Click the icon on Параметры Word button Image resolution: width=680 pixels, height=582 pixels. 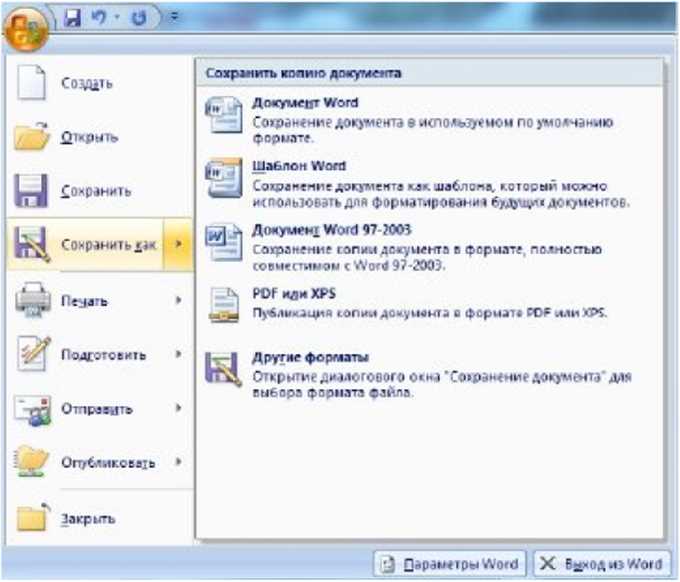pos(388,564)
